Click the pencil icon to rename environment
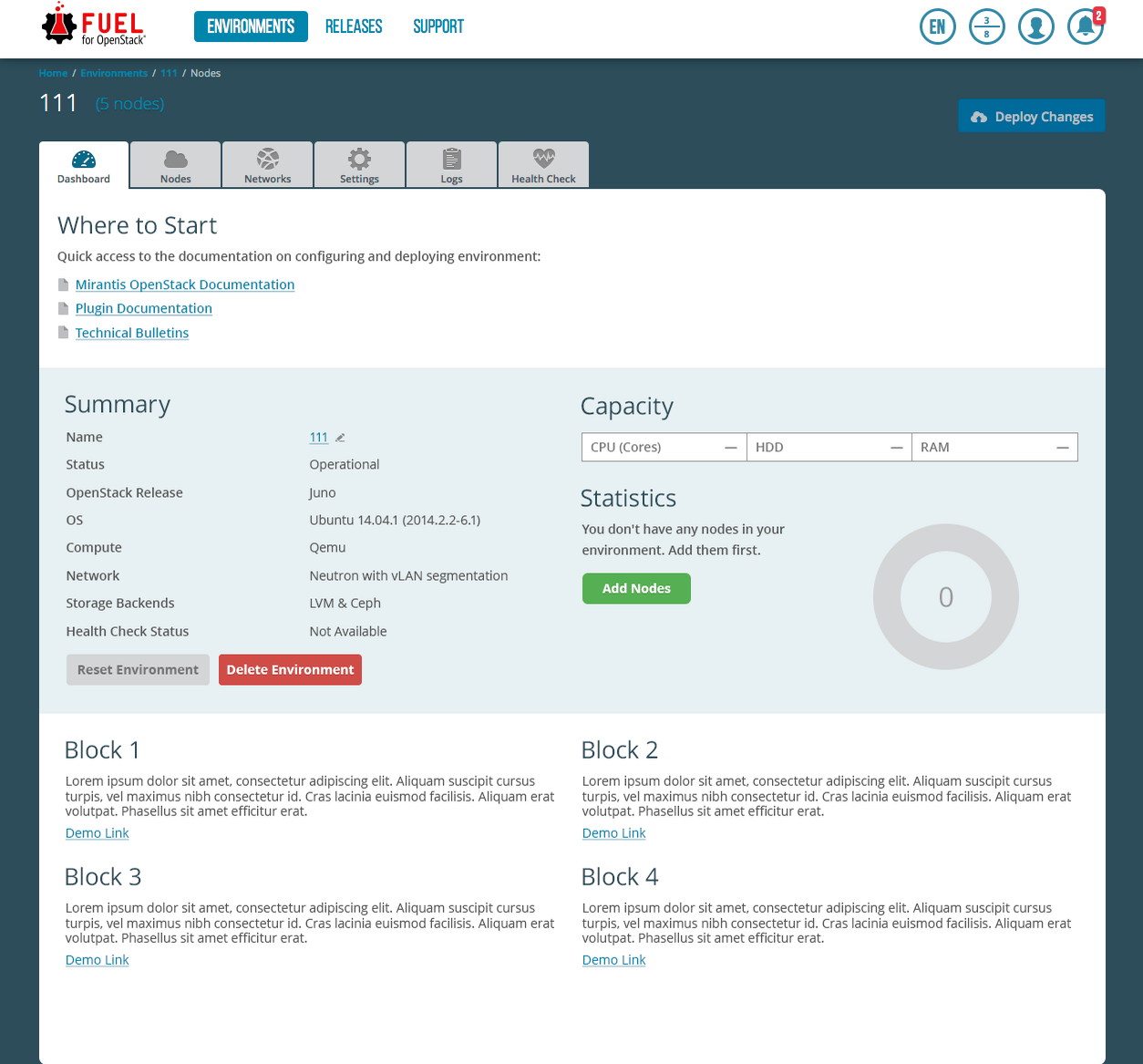This screenshot has height=1064, width=1143. click(340, 438)
